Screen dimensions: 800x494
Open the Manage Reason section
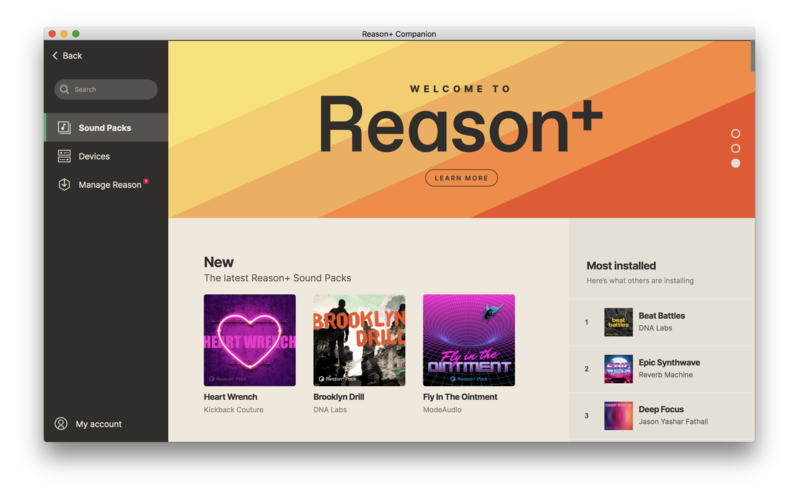point(106,185)
